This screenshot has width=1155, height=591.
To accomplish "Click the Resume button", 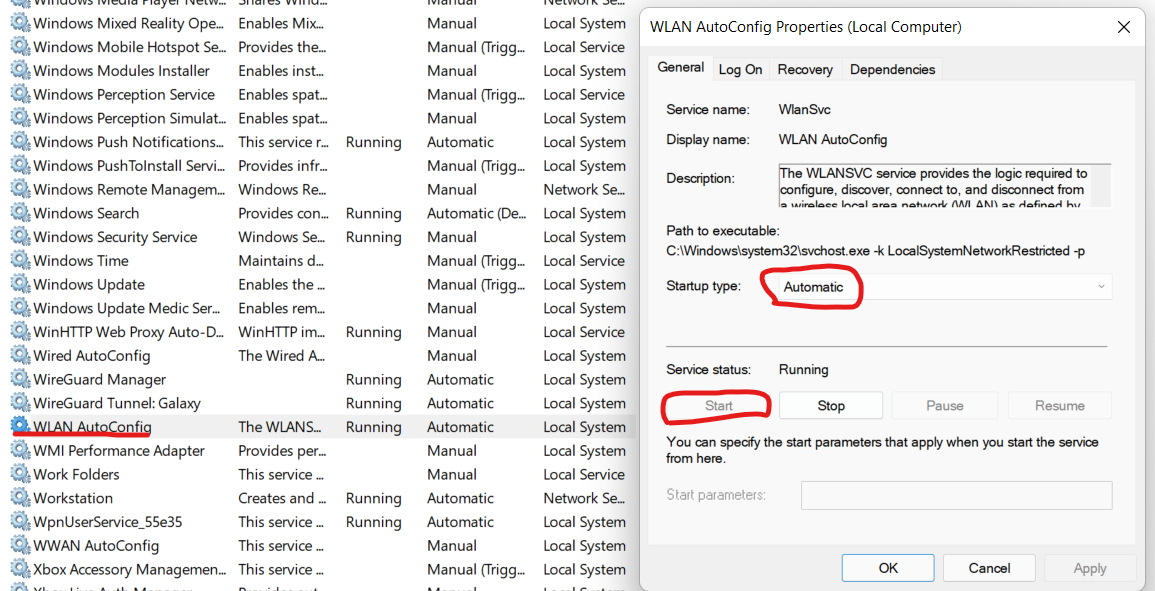I will [x=1060, y=405].
